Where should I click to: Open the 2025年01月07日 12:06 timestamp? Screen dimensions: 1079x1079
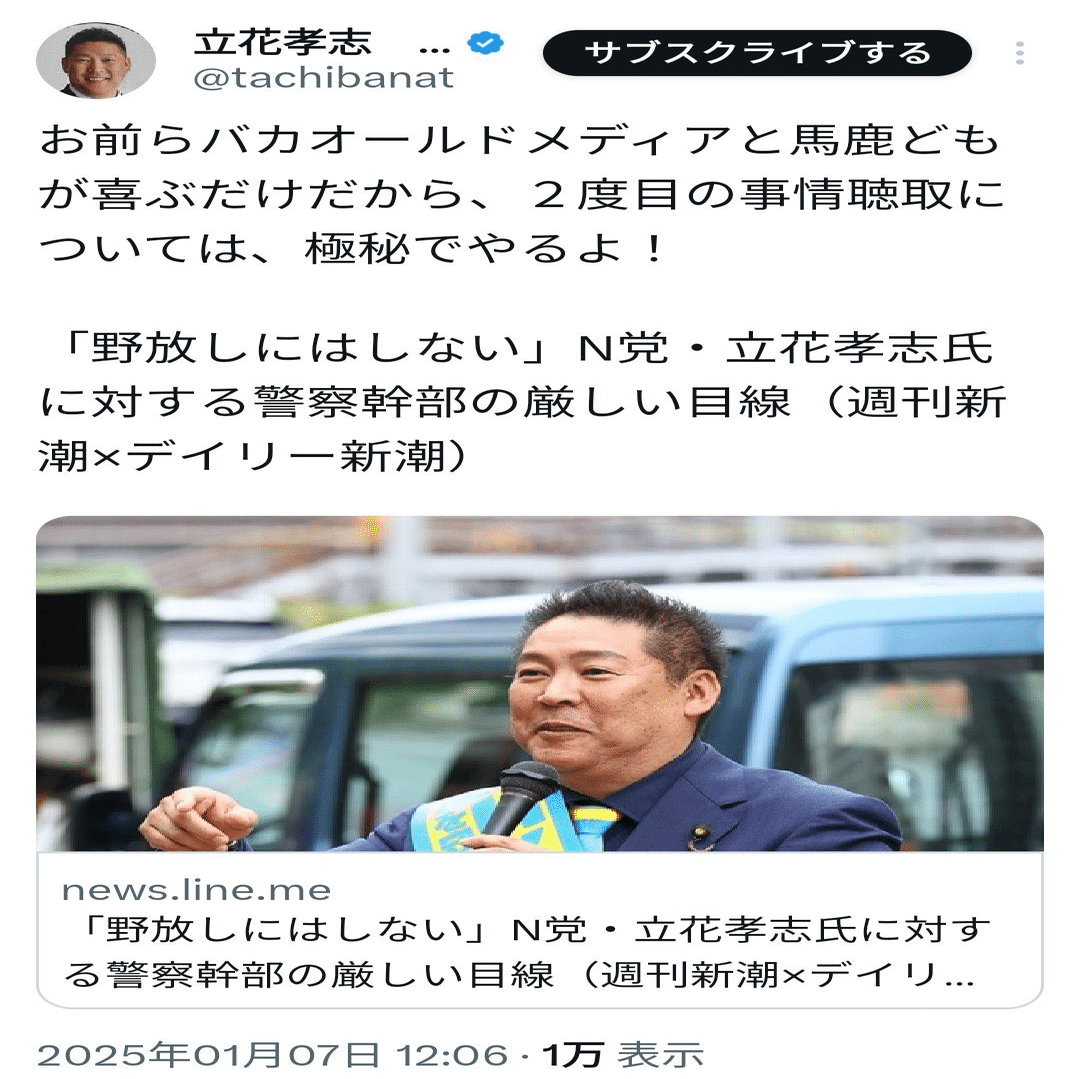(273, 1055)
